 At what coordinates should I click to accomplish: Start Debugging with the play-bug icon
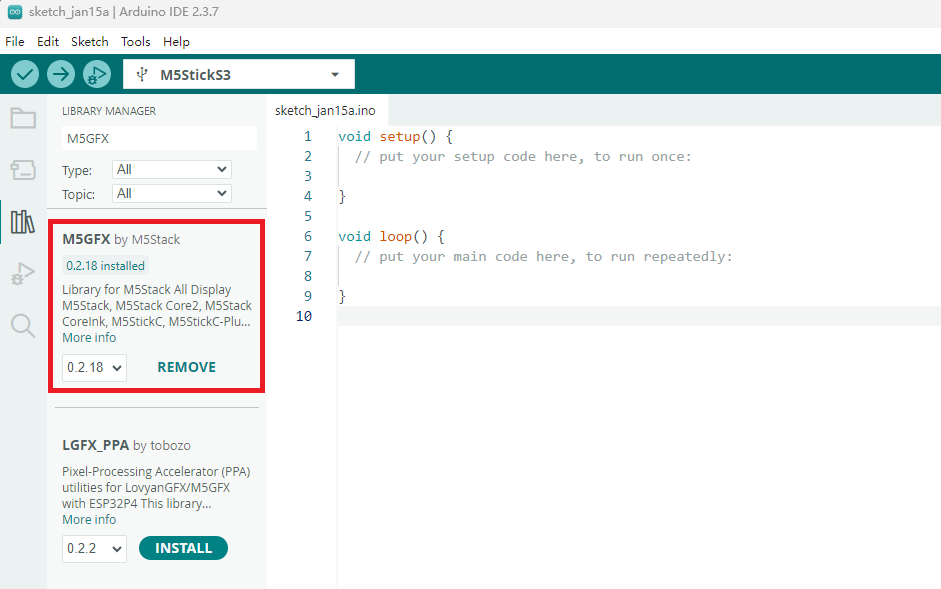(x=97, y=74)
